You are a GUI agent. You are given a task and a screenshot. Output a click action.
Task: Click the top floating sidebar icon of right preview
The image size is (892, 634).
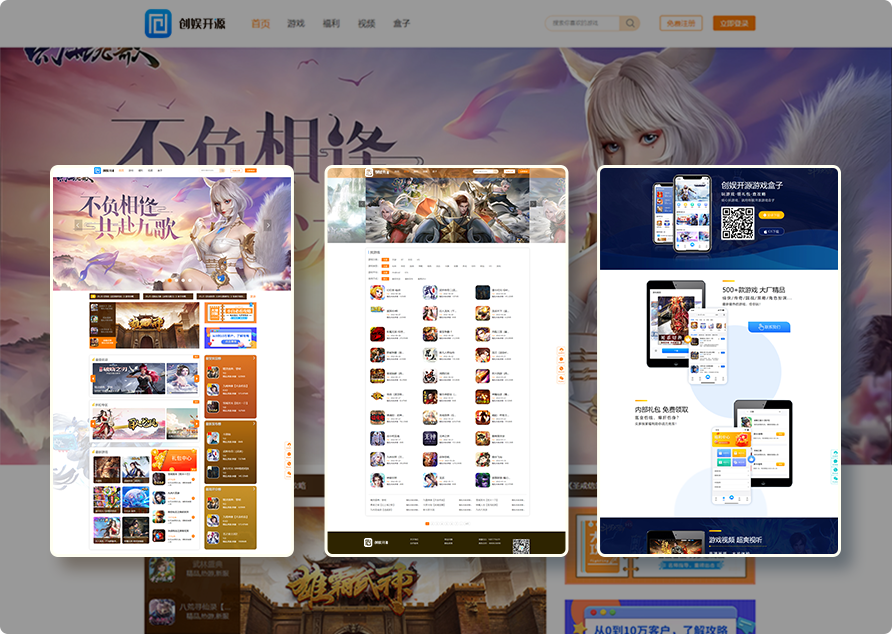(835, 454)
